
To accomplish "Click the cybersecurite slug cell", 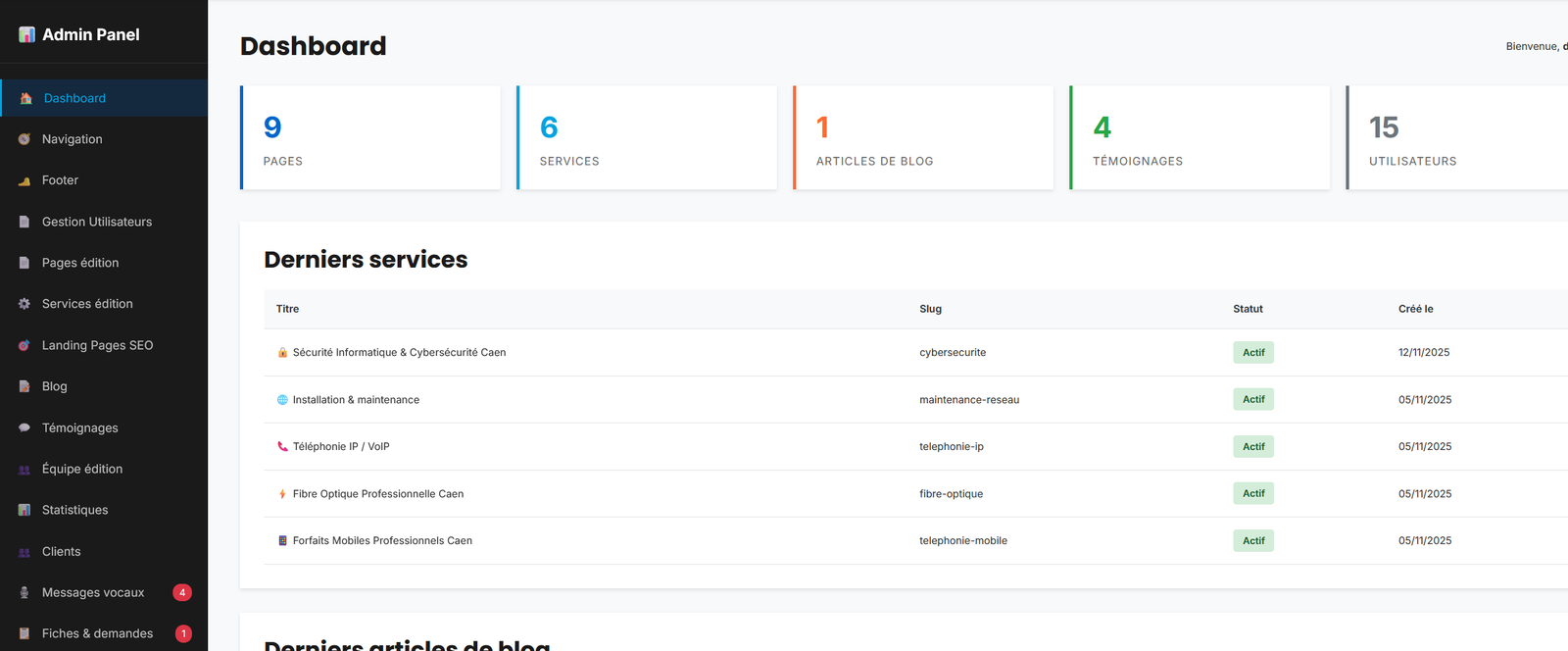I will [x=953, y=352].
